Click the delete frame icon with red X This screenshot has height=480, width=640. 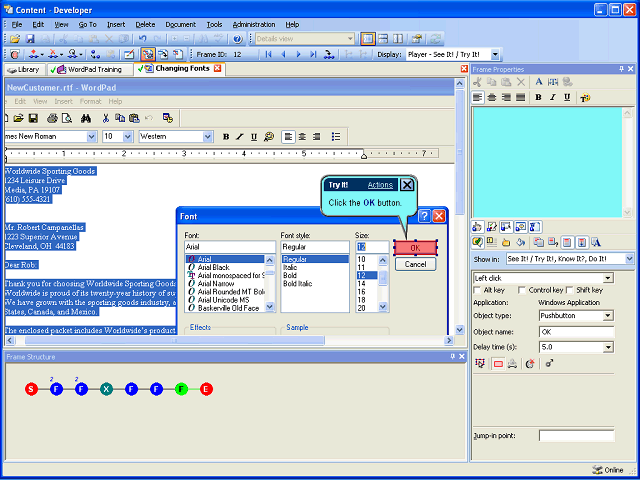(54, 54)
